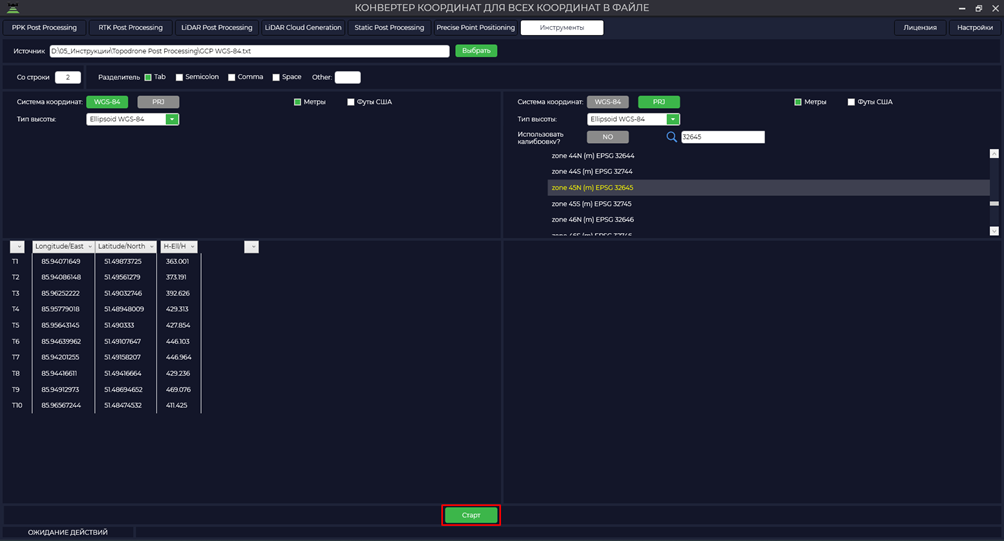Screen dimensions: 1004x541
Task: Open the Настройки section
Action: pos(975,28)
